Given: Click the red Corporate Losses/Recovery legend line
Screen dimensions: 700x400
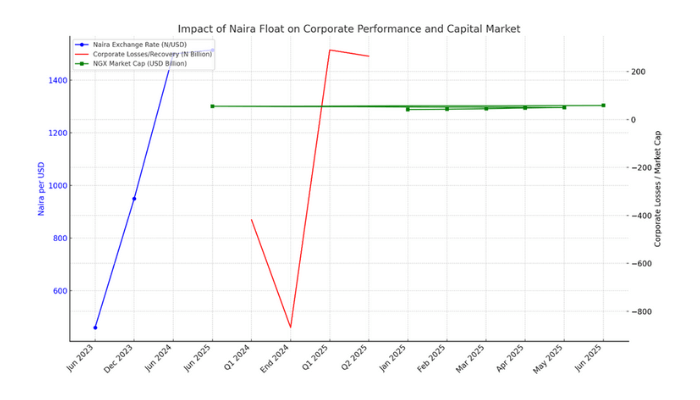Looking at the screenshot, I should 82,52.
